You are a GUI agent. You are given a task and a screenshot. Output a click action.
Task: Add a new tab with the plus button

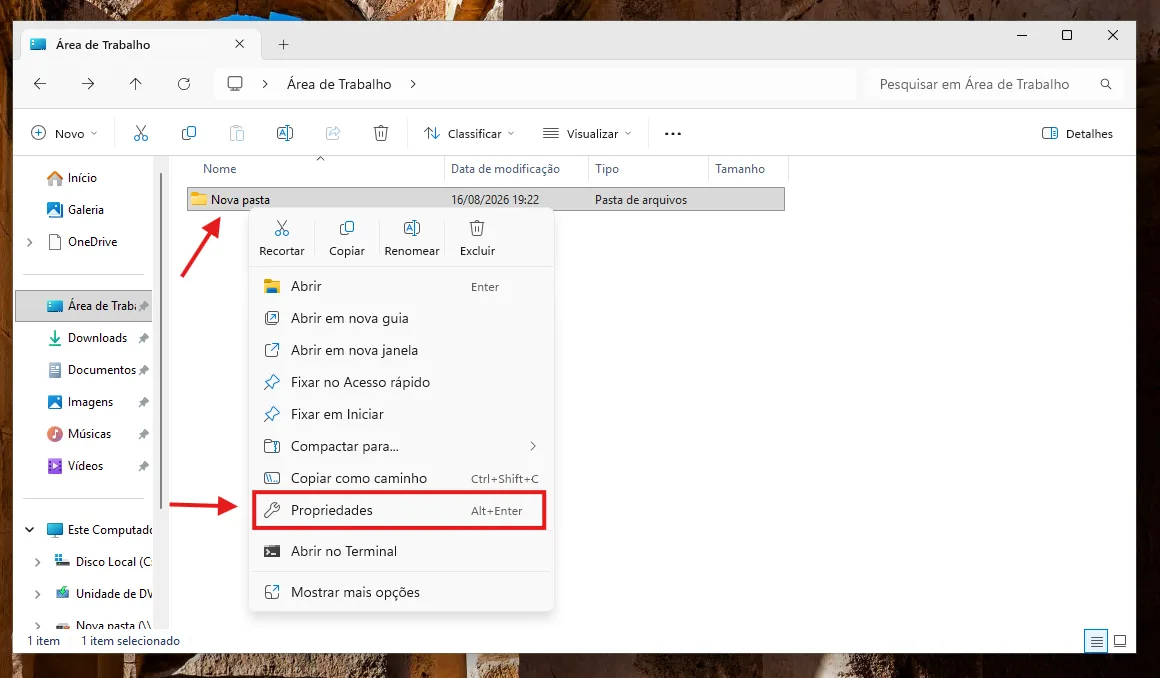(283, 44)
